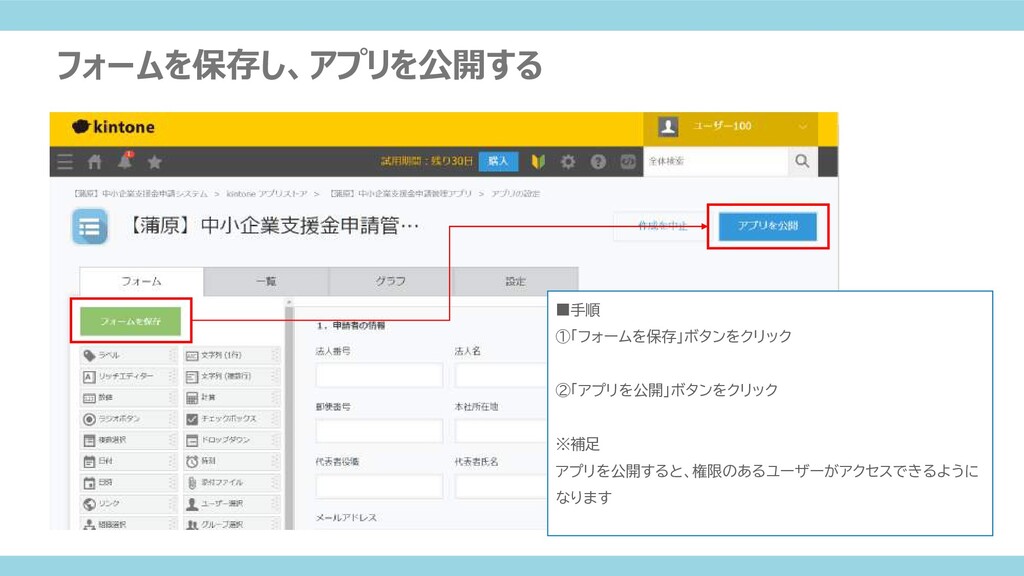Select the 組織選択 field item
The image size is (1024, 576).
coord(128,523)
